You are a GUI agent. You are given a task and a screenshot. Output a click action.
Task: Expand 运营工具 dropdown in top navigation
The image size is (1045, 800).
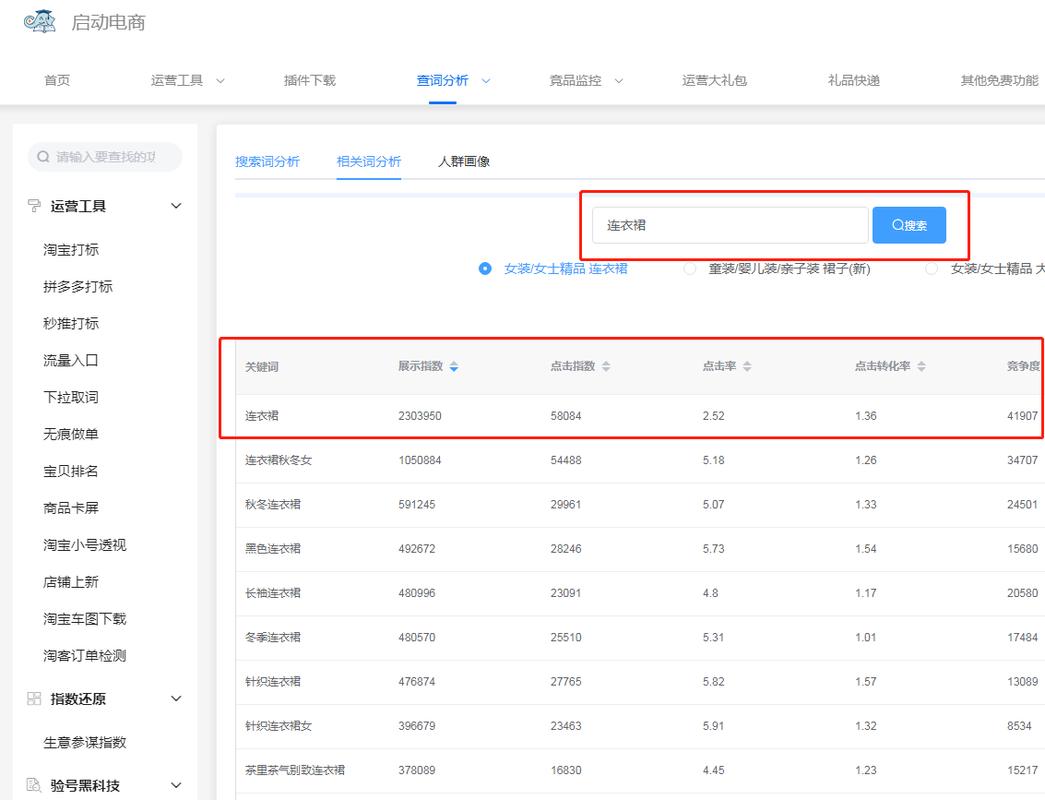[221, 81]
